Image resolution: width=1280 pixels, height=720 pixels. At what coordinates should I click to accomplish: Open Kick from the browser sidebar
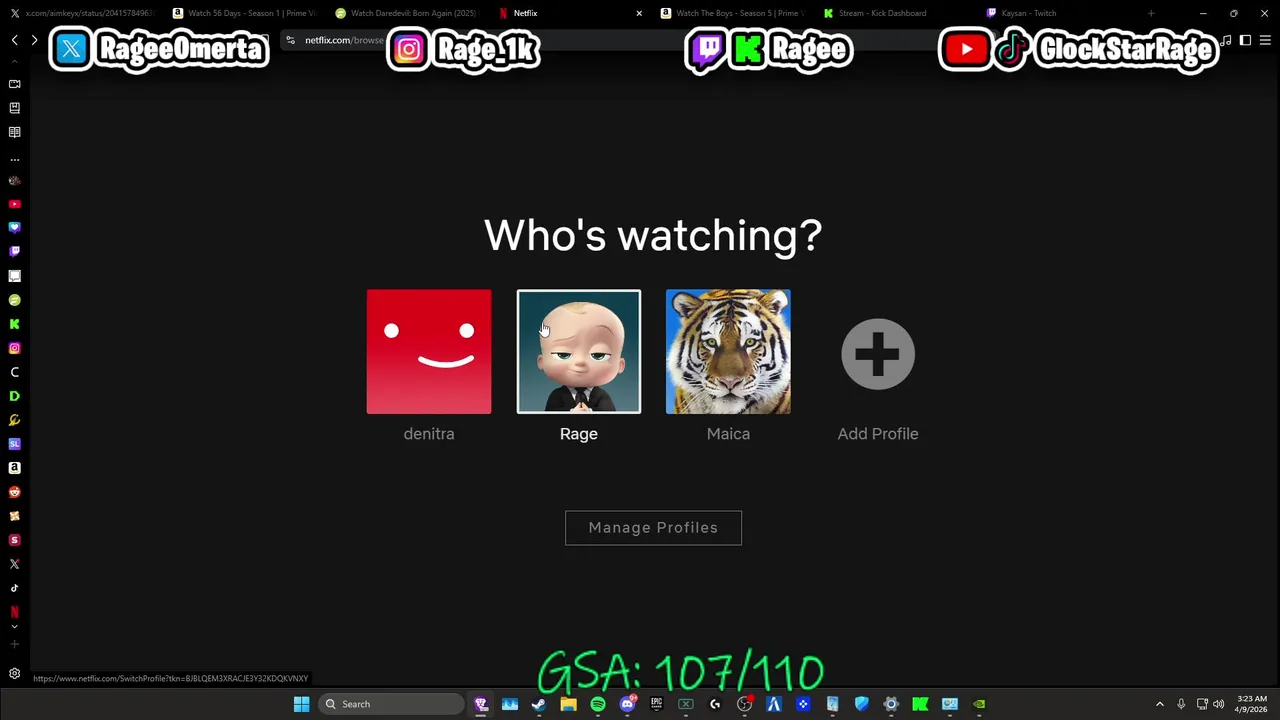(x=14, y=324)
